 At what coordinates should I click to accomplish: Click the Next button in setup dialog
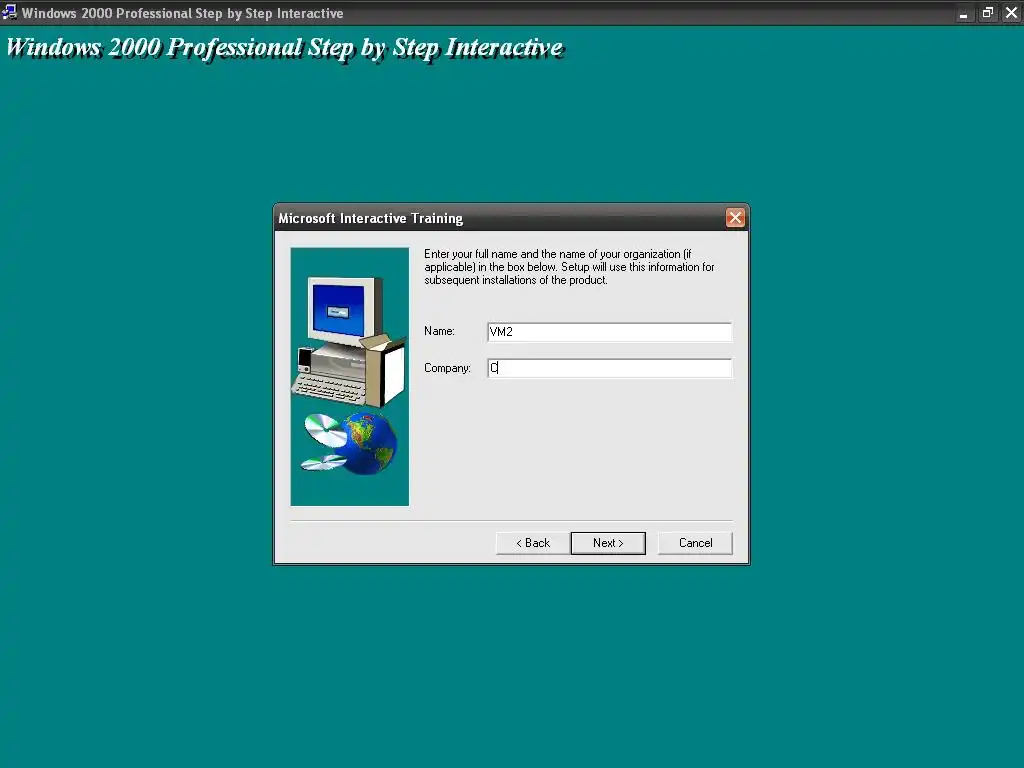pos(608,543)
